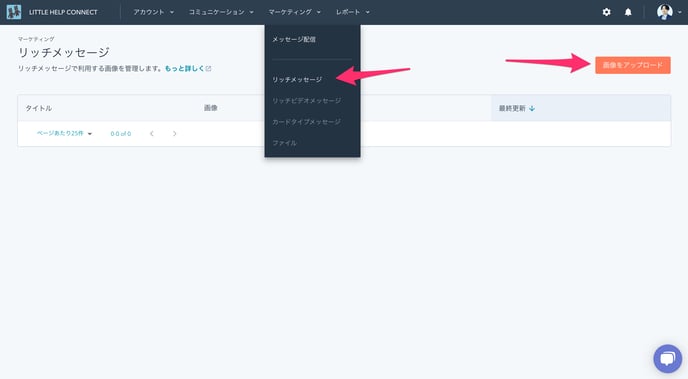Click the external link icon beside もっと詳しく

pyautogui.click(x=208, y=68)
